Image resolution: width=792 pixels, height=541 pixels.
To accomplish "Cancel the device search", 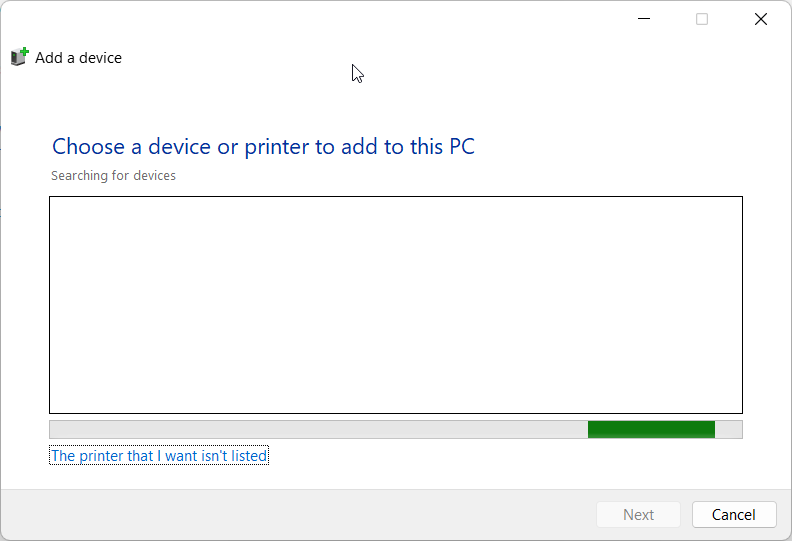I will click(734, 514).
